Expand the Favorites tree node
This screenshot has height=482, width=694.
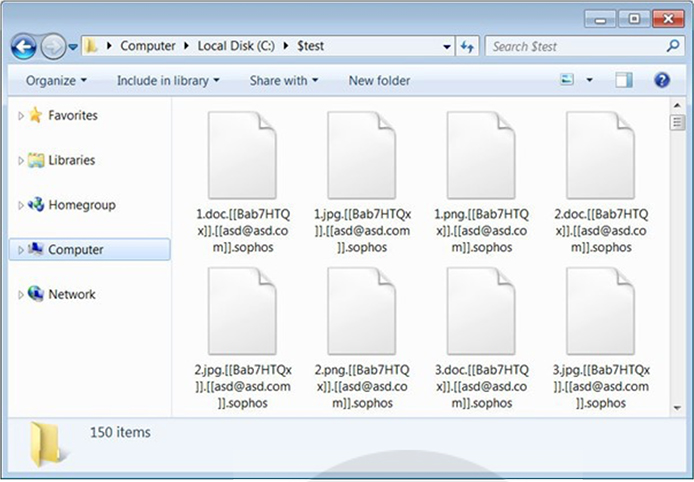21,116
